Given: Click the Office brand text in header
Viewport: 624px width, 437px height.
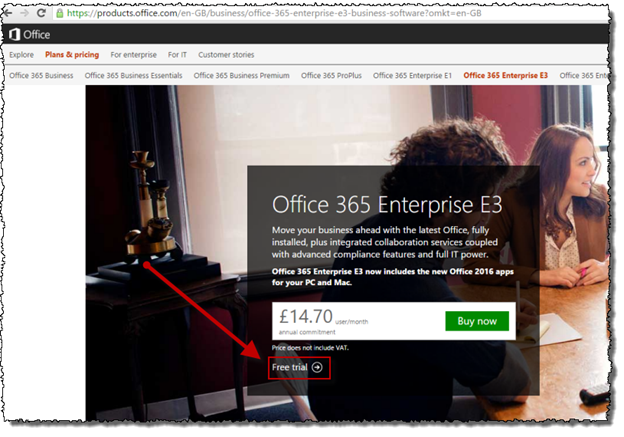Looking at the screenshot, I should click(37, 35).
